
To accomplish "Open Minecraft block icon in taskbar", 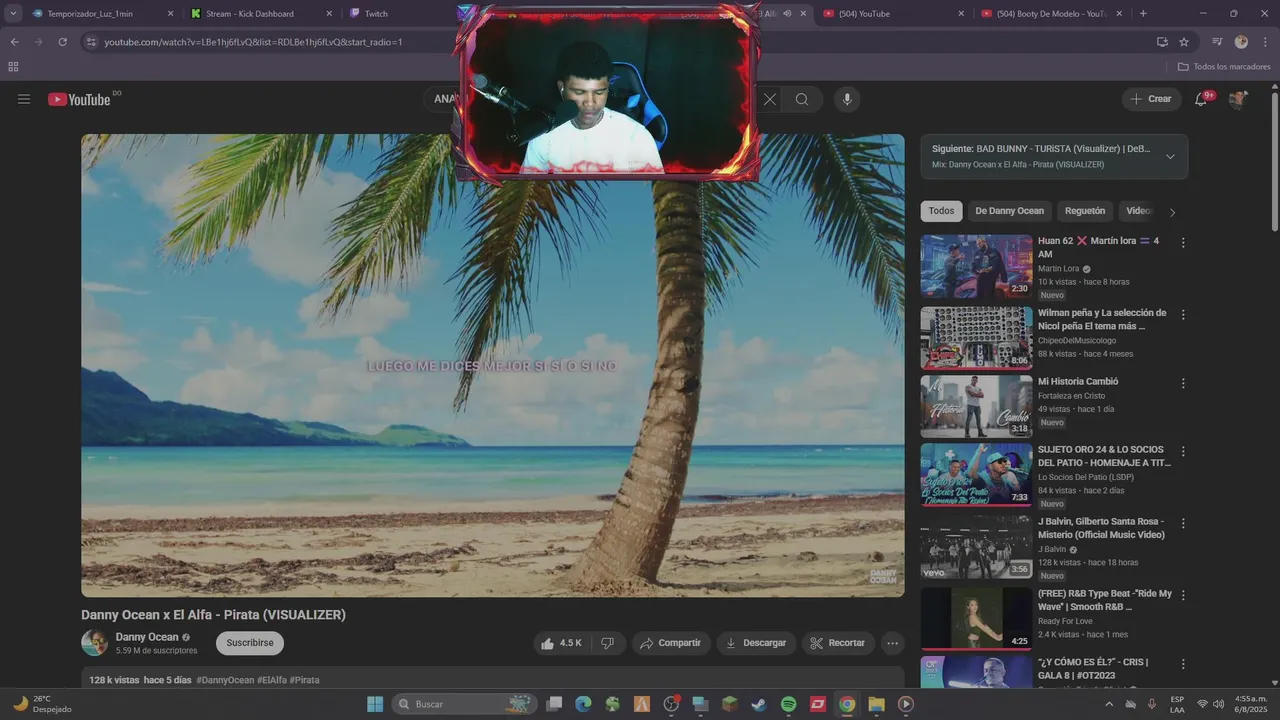I will point(730,704).
